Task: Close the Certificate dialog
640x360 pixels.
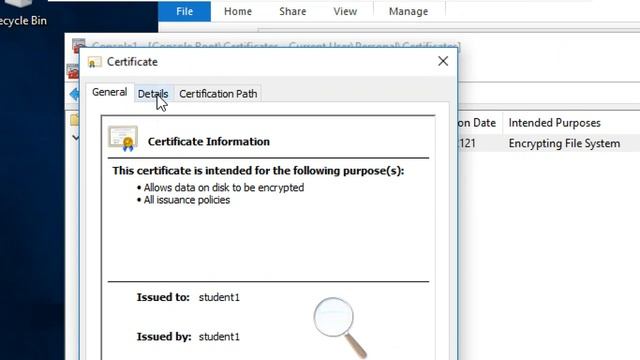Action: point(443,61)
